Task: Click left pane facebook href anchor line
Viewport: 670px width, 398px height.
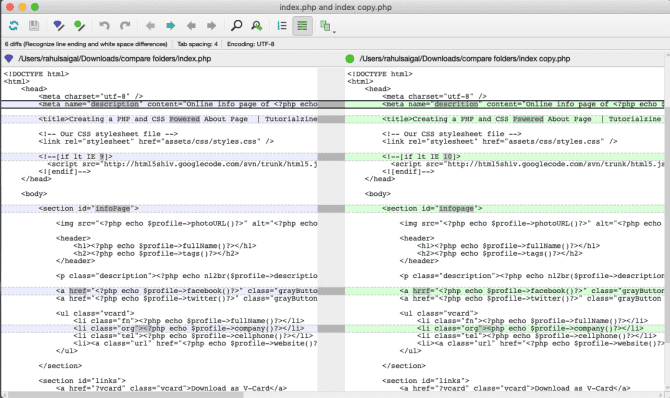Action: 159,291
